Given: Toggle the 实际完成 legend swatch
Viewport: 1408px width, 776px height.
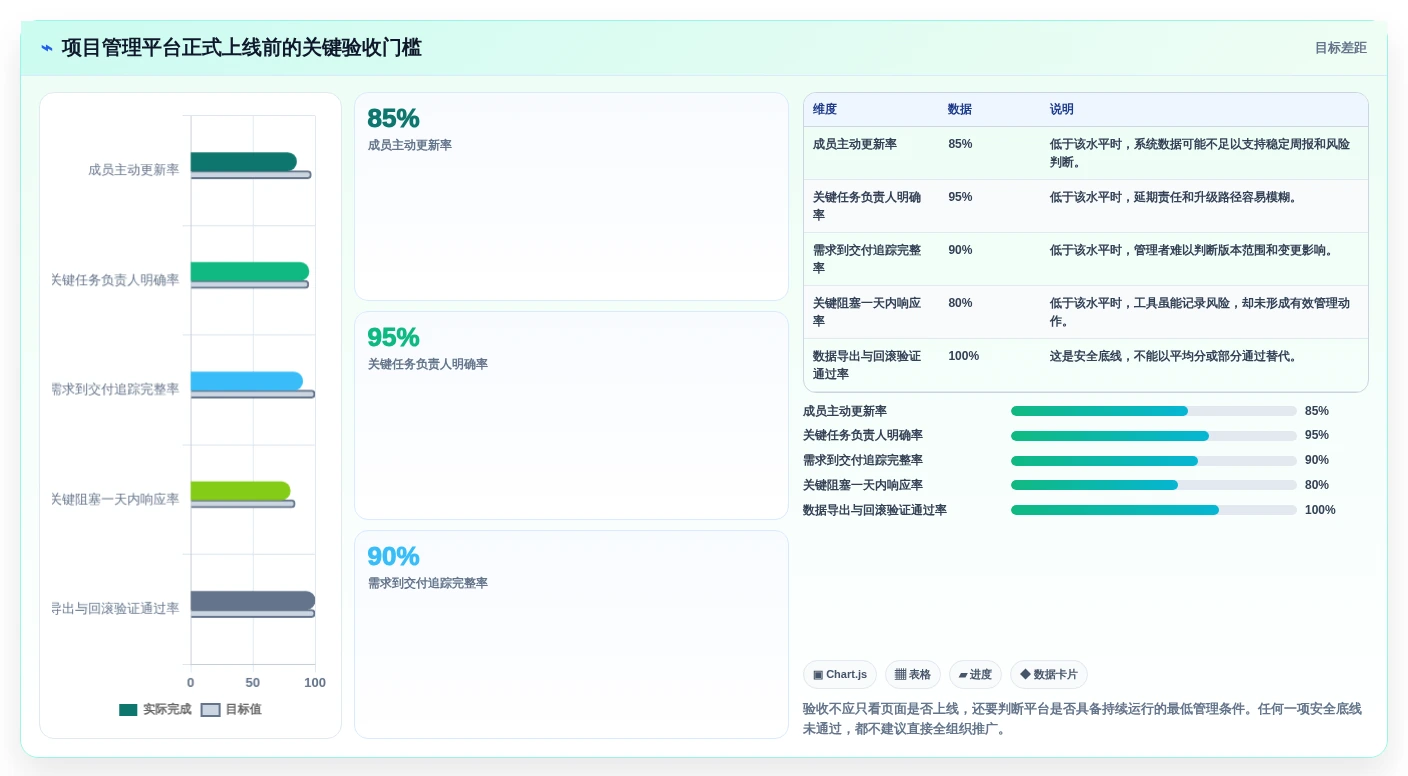Looking at the screenshot, I should [x=128, y=710].
